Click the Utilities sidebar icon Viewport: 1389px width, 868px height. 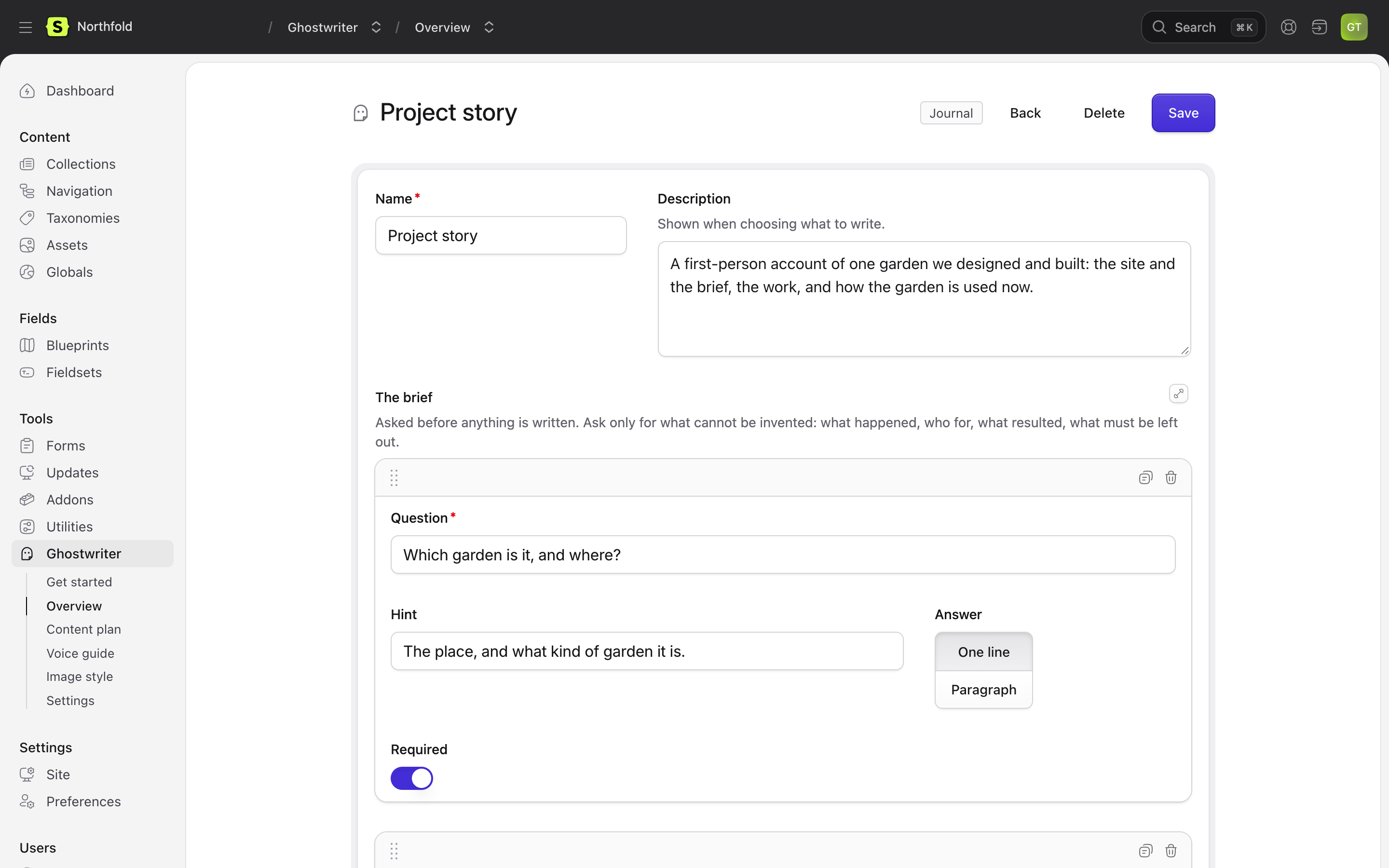[x=27, y=527]
